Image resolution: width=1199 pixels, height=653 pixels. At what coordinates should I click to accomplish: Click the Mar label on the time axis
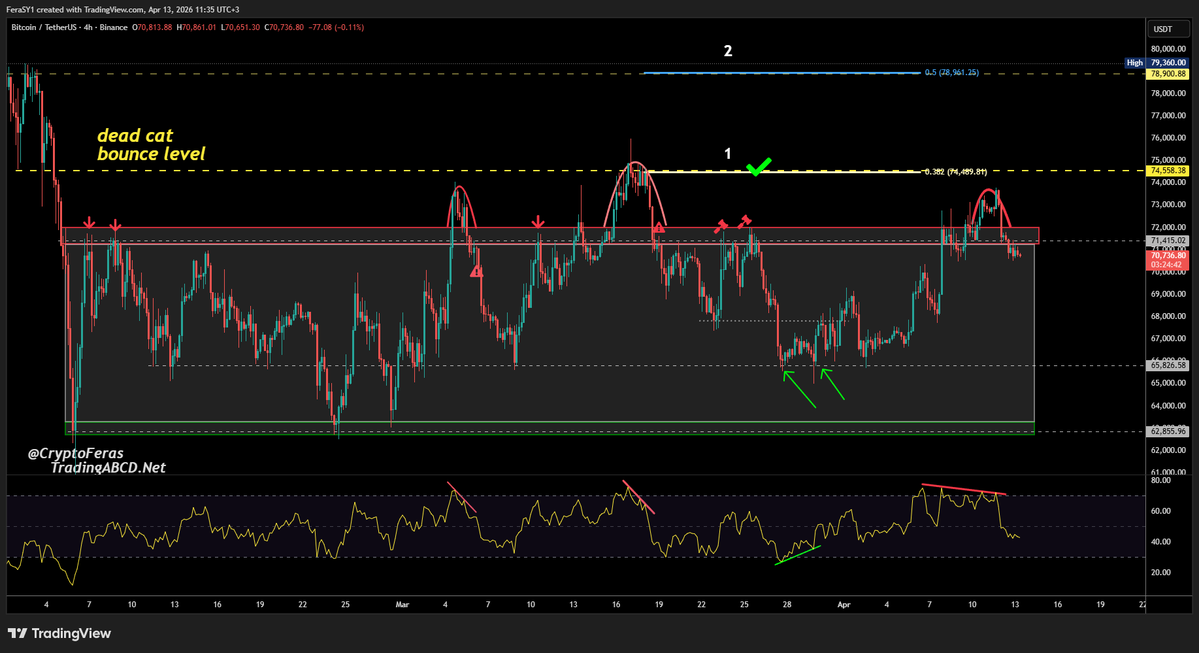402,604
